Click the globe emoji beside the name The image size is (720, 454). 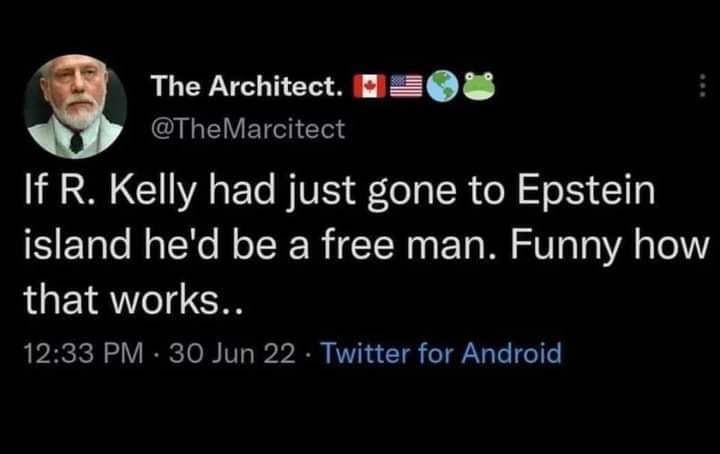point(442,88)
